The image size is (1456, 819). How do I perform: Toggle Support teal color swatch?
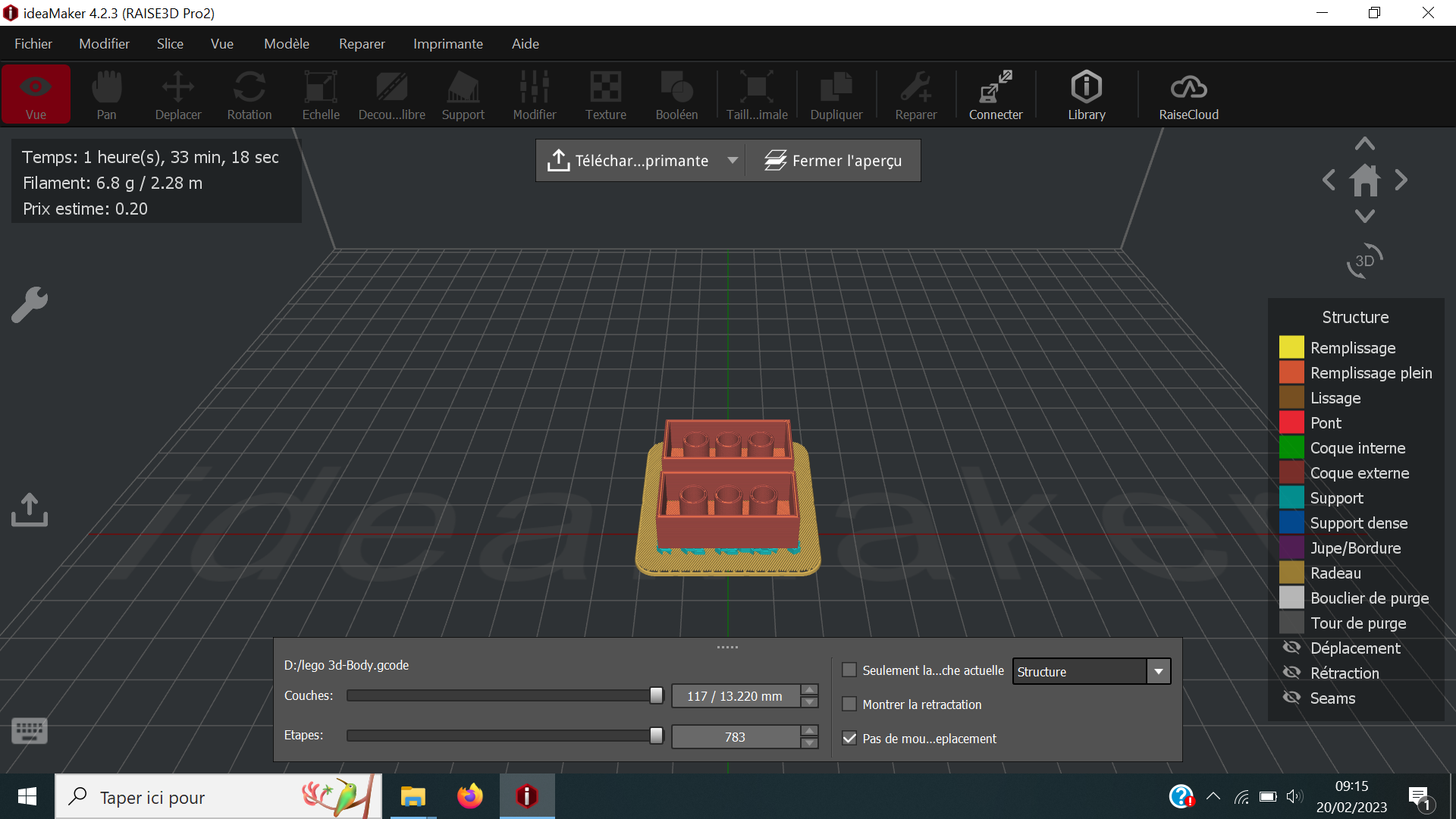tap(1291, 497)
